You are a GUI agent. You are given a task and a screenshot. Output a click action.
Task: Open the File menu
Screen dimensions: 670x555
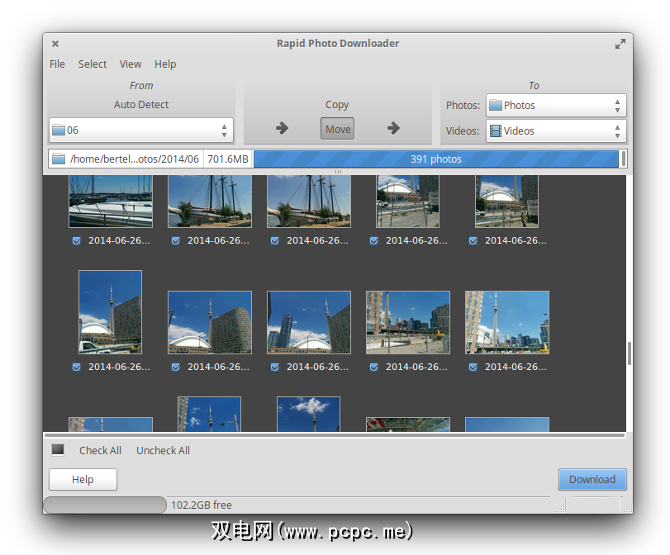[57, 64]
